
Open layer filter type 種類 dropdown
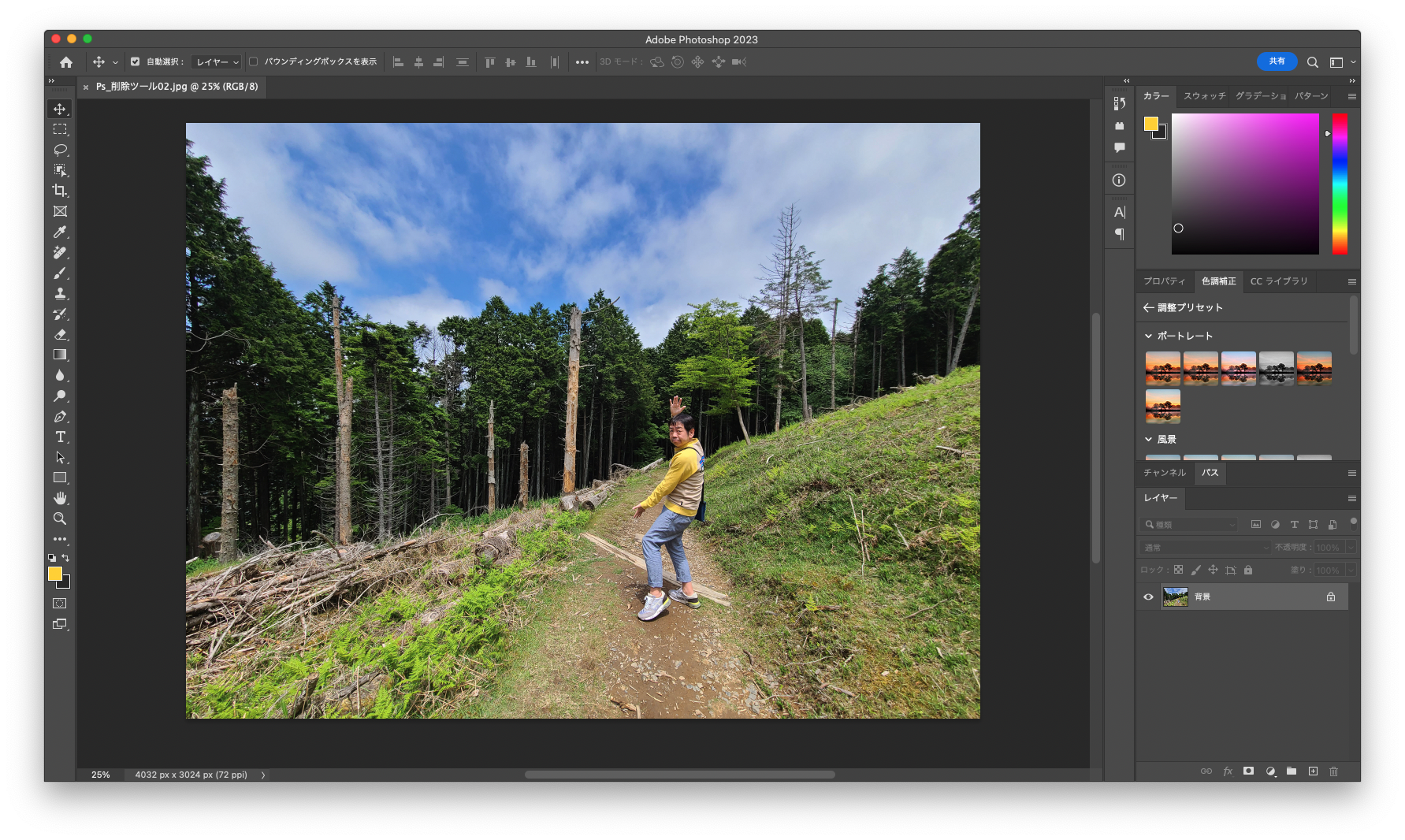[x=1190, y=524]
